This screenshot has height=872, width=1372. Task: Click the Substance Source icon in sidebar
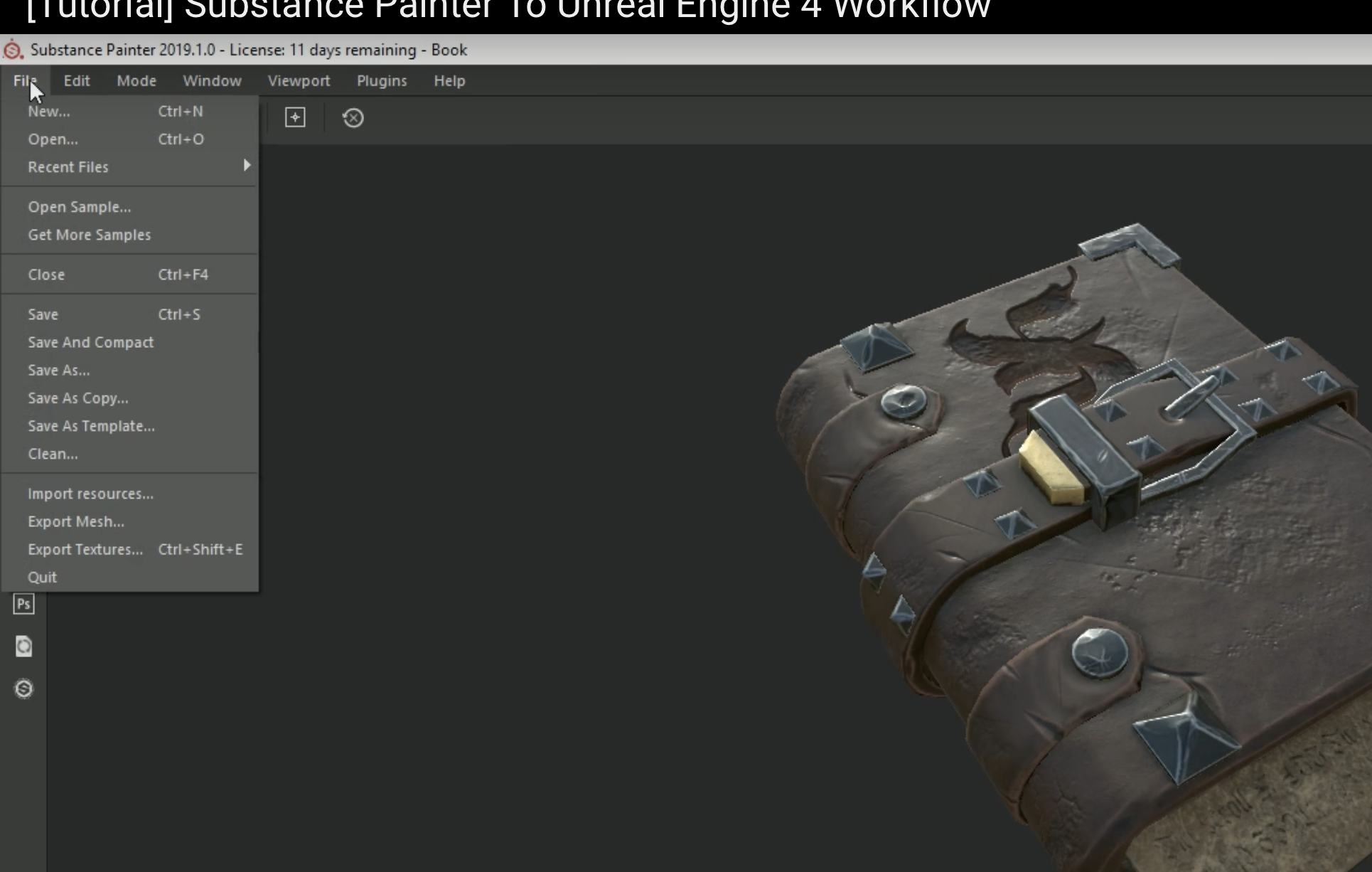[23, 688]
